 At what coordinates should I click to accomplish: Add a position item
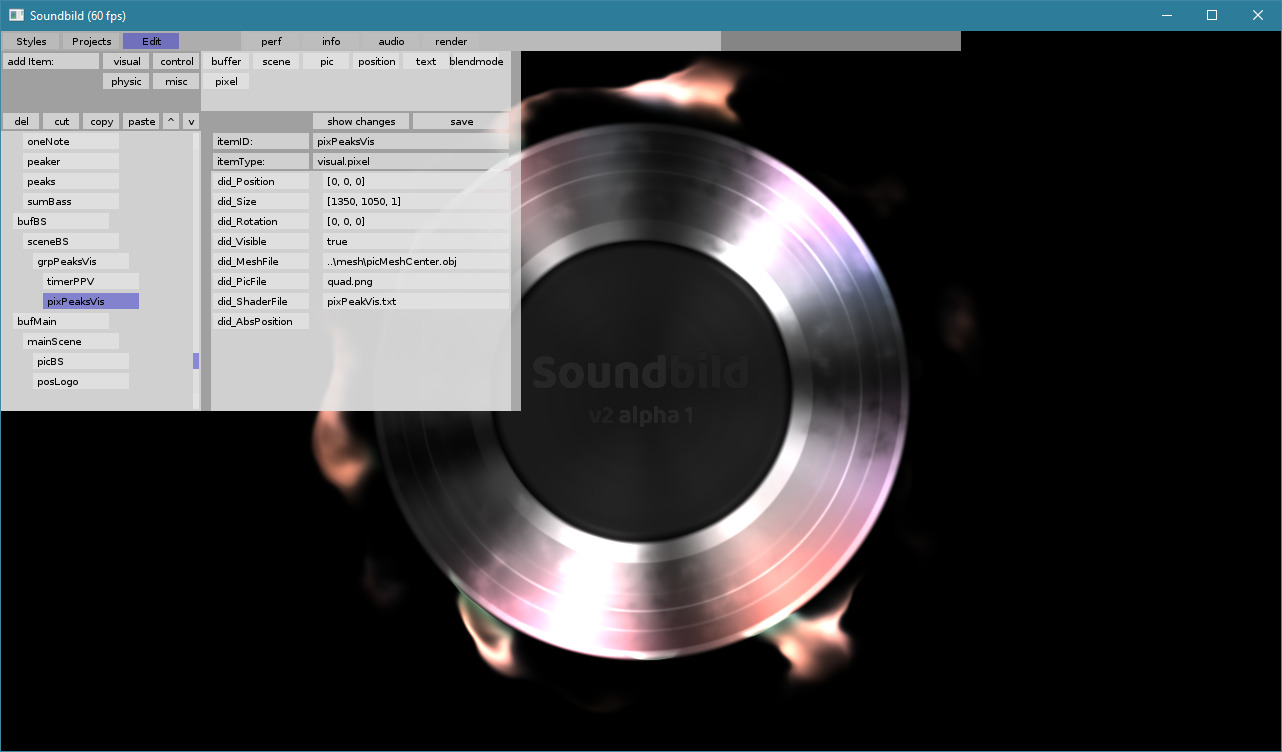376,61
